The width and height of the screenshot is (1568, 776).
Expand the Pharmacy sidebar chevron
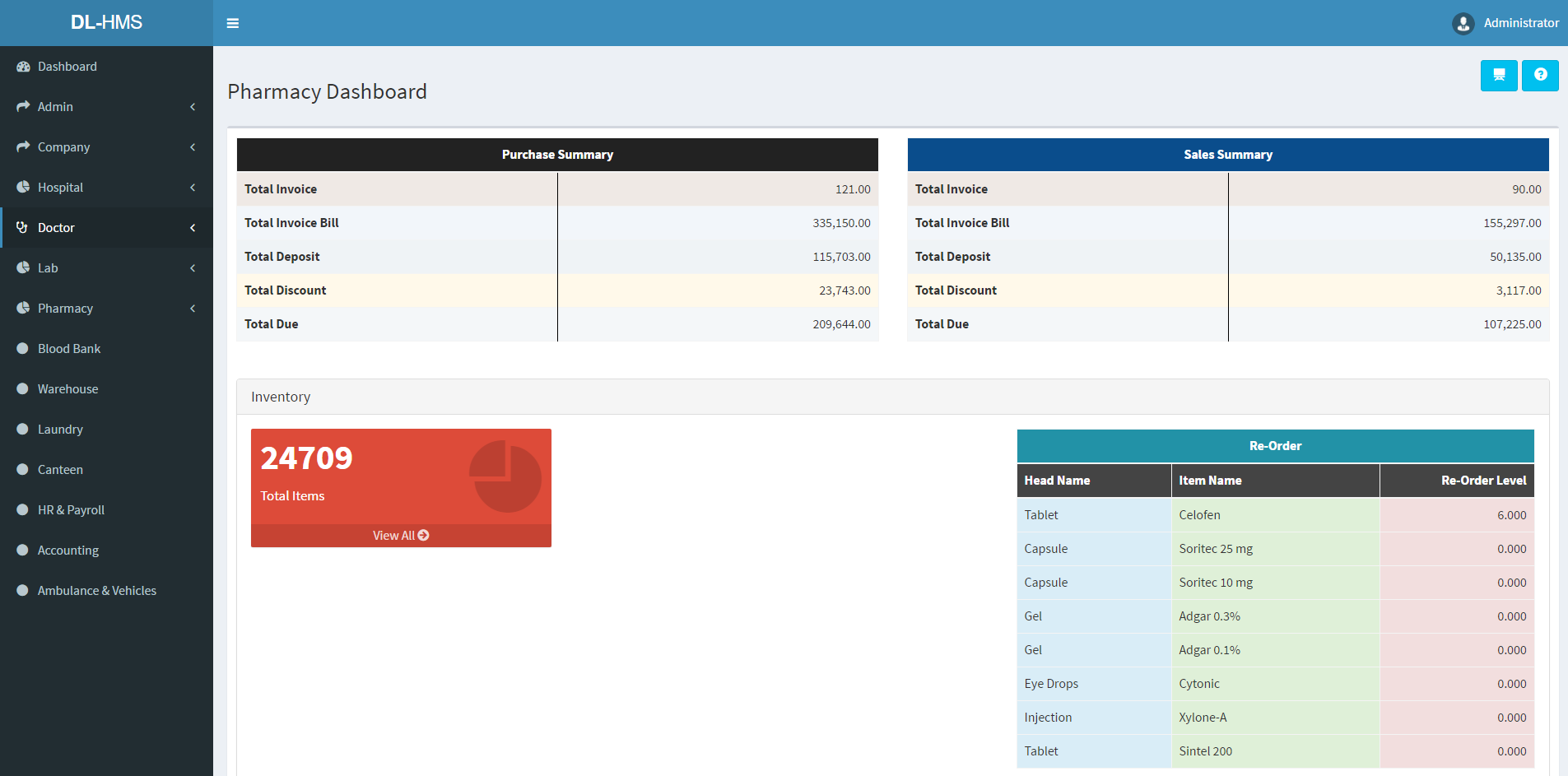coord(193,309)
